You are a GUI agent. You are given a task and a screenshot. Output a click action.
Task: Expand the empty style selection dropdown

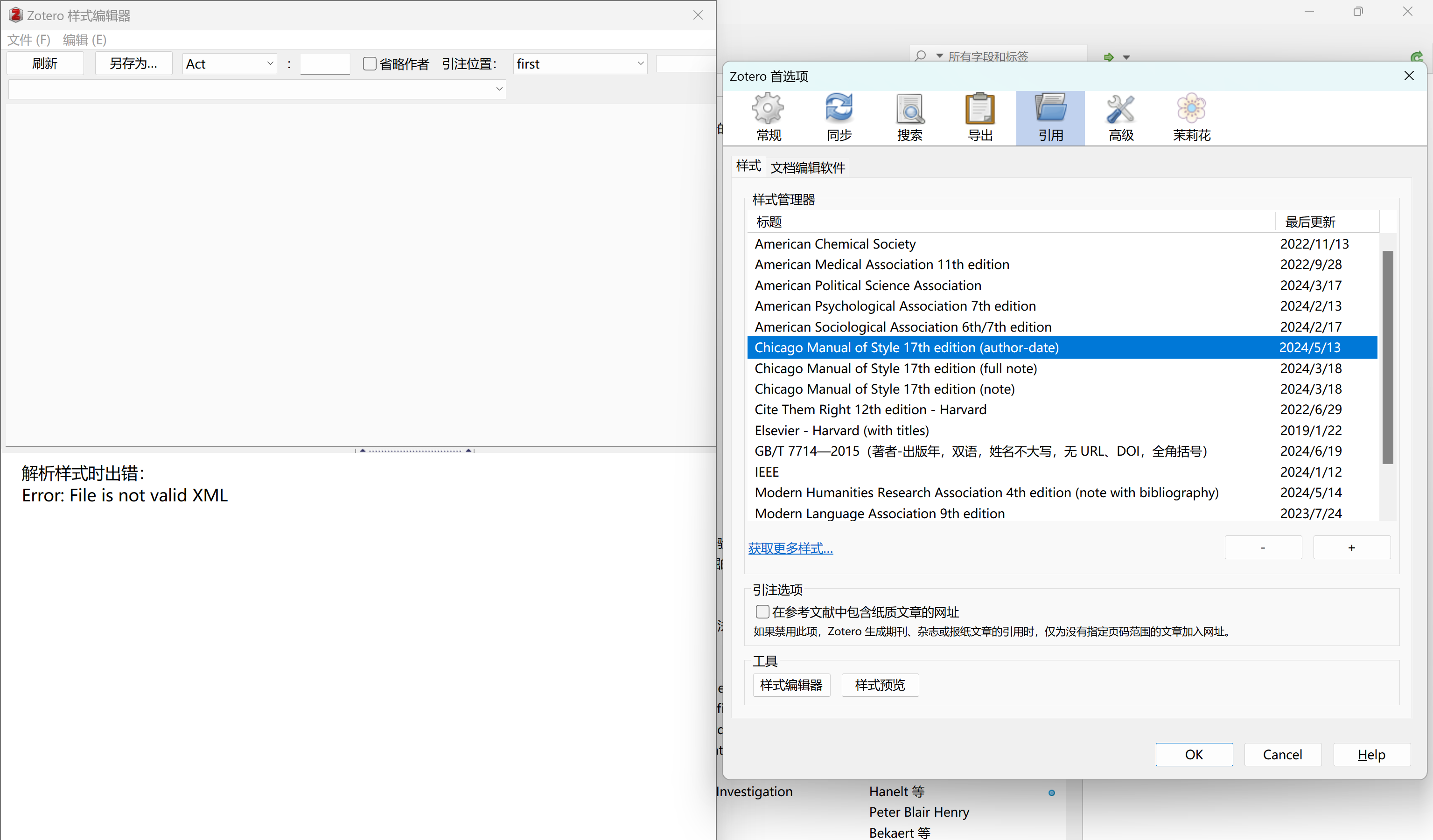257,89
